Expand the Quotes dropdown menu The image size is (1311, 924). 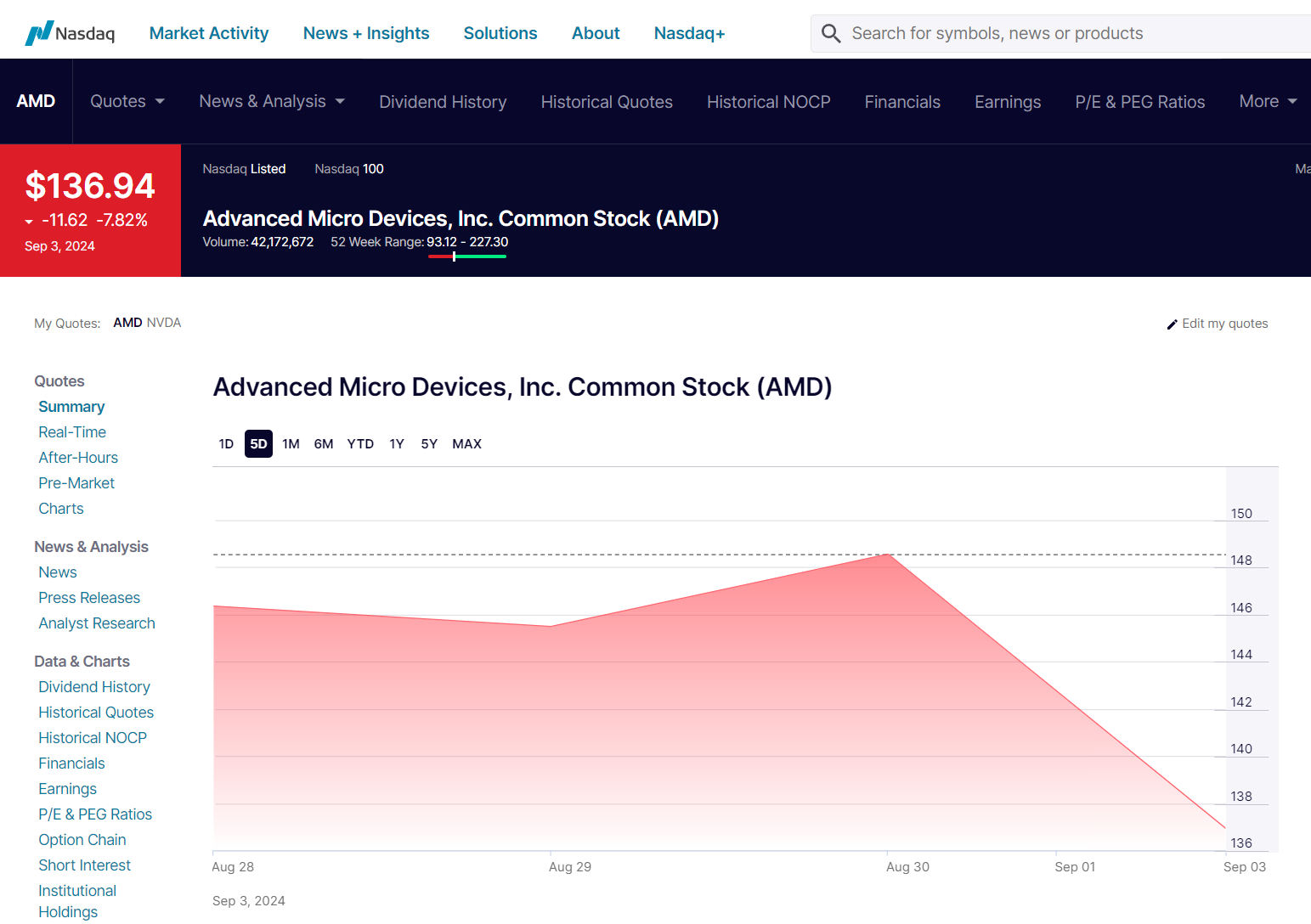[x=127, y=101]
